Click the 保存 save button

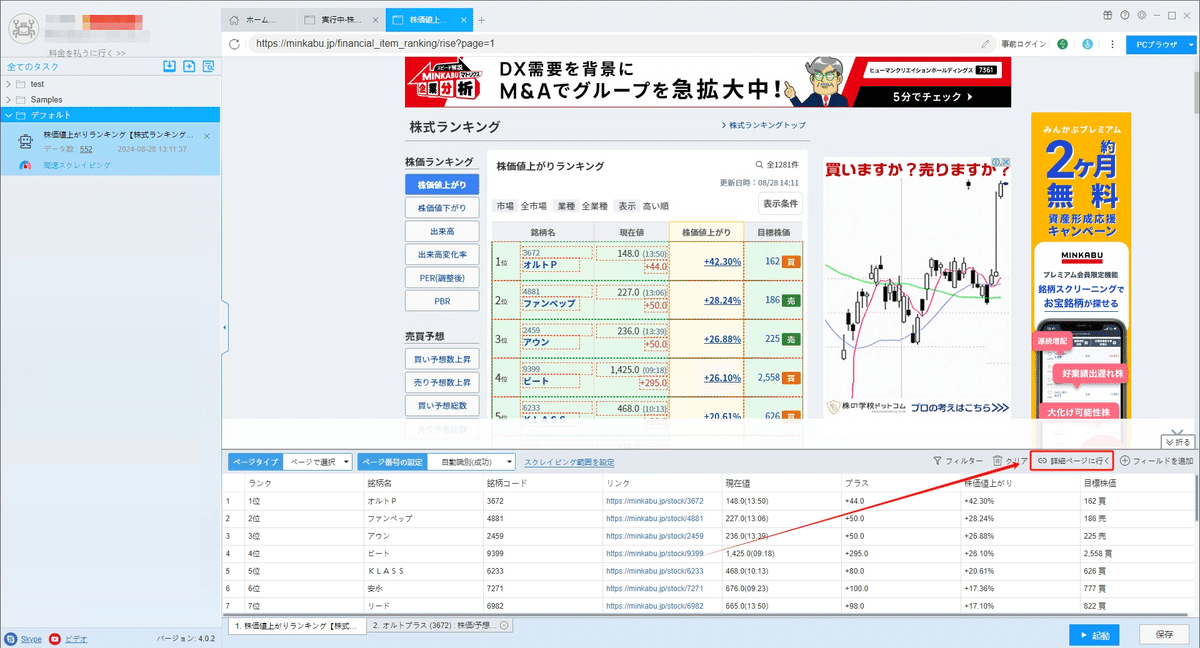click(x=1164, y=634)
